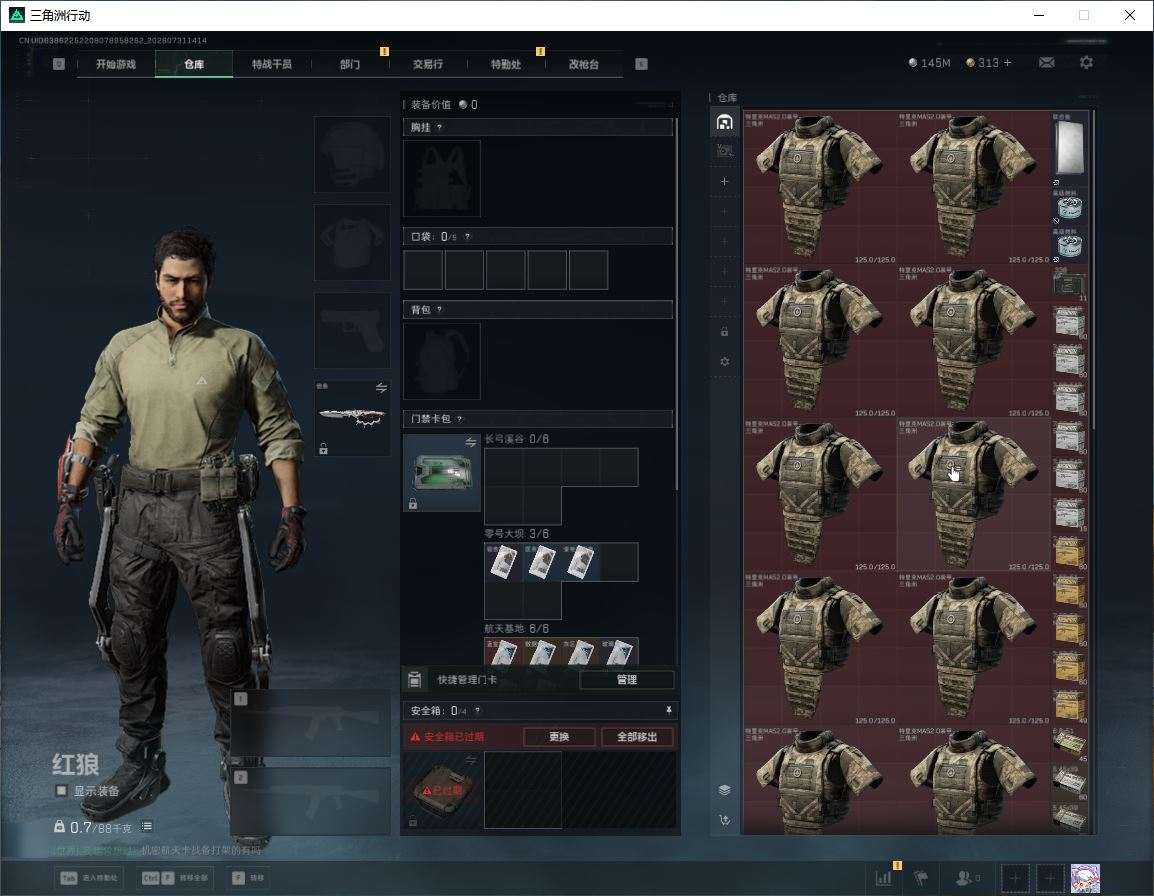Select the empty helmet slot
The width and height of the screenshot is (1154, 896).
click(x=353, y=154)
